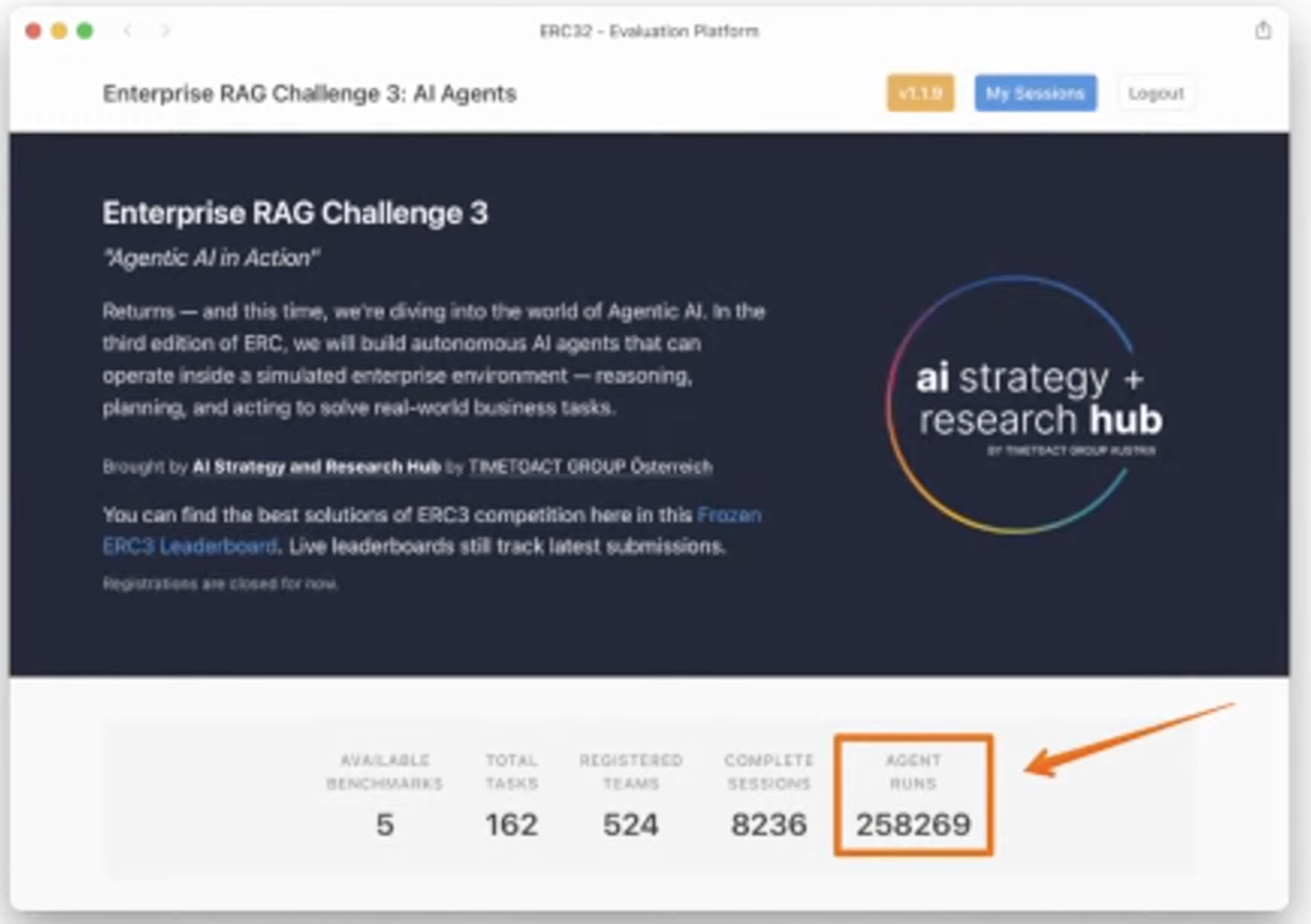Click the highlighted Agent Runs number
The width and height of the screenshot is (1311, 924).
pyautogui.click(x=913, y=823)
